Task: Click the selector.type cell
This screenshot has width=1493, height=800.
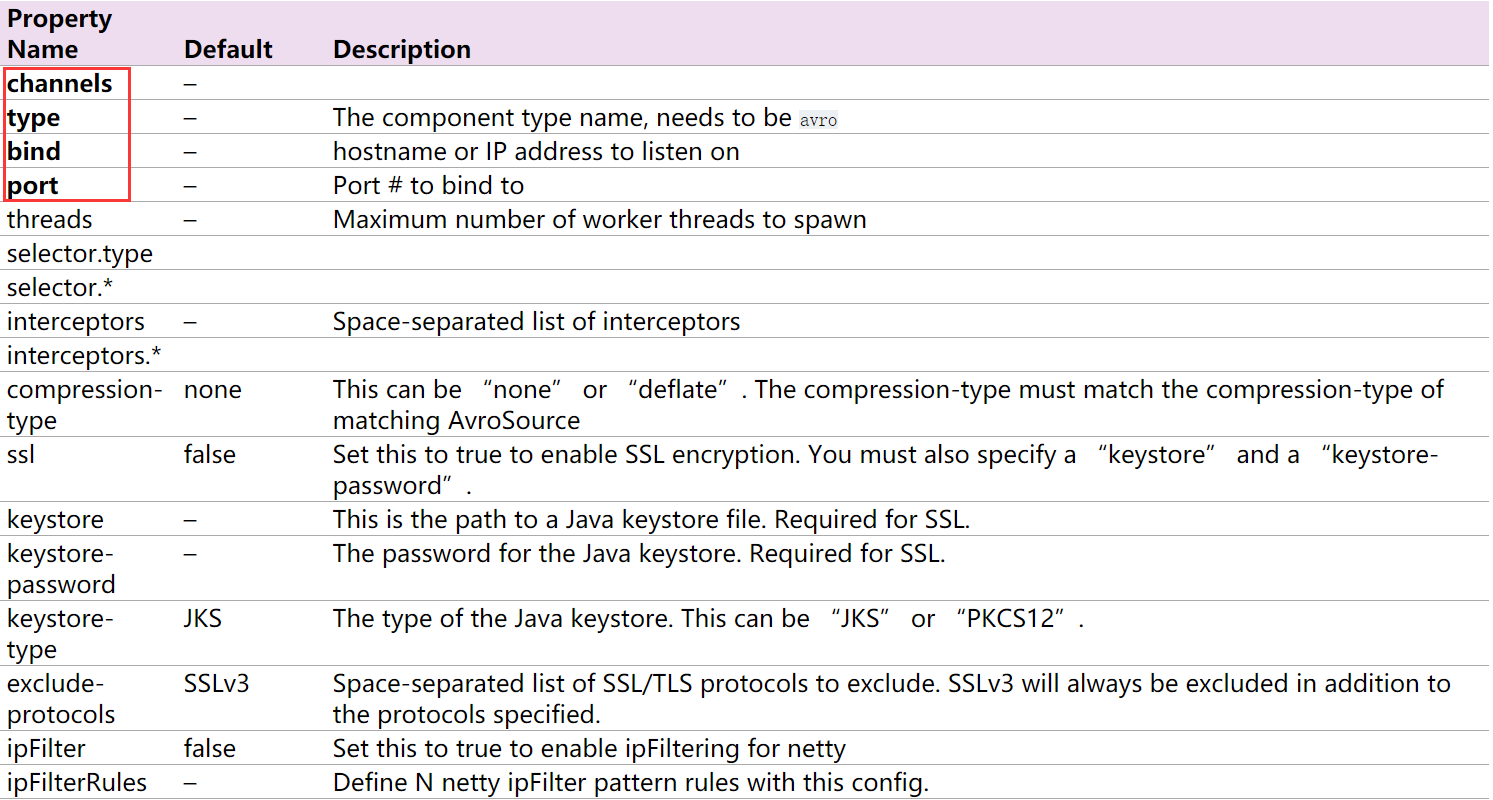Action: [x=79, y=253]
